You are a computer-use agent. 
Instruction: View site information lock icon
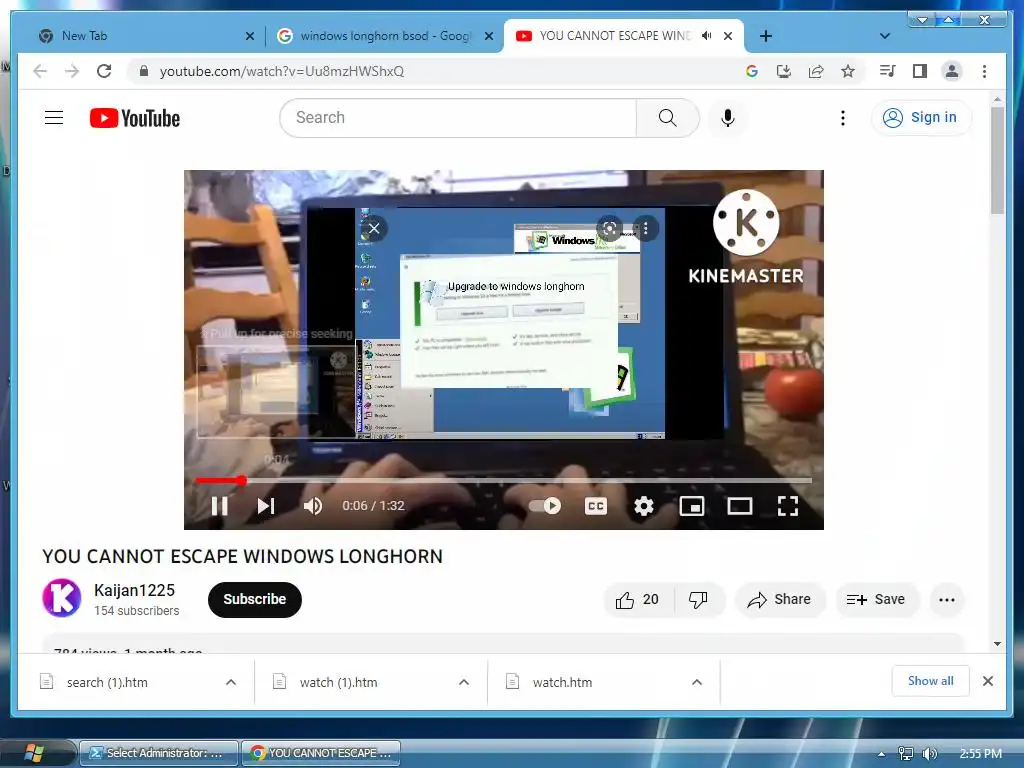tap(144, 71)
